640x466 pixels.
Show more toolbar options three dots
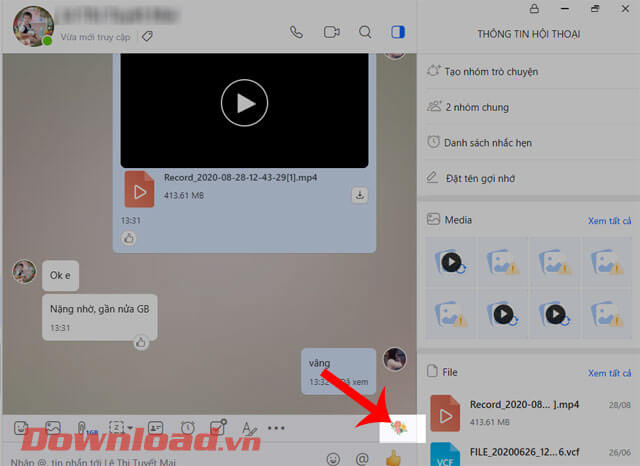click(276, 428)
